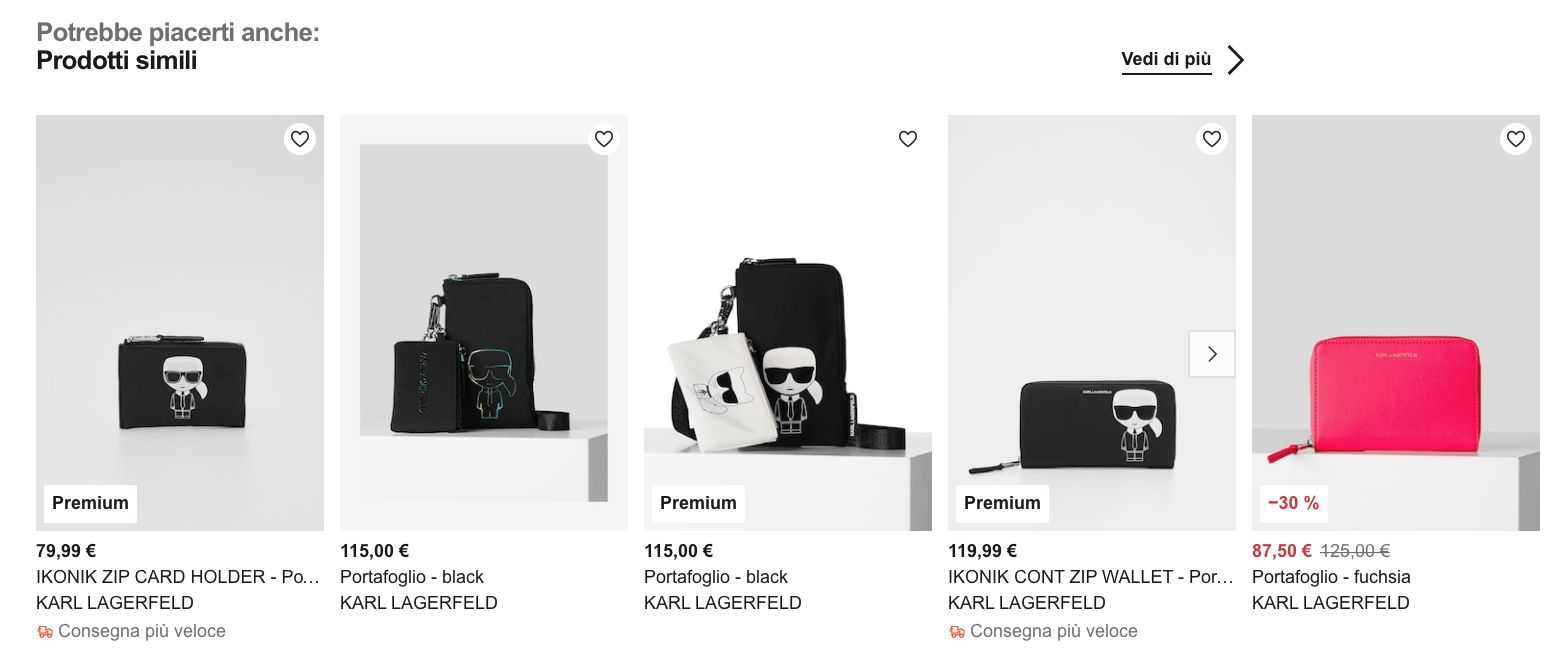Click the large arrow beside Vedi di più

[1236, 60]
